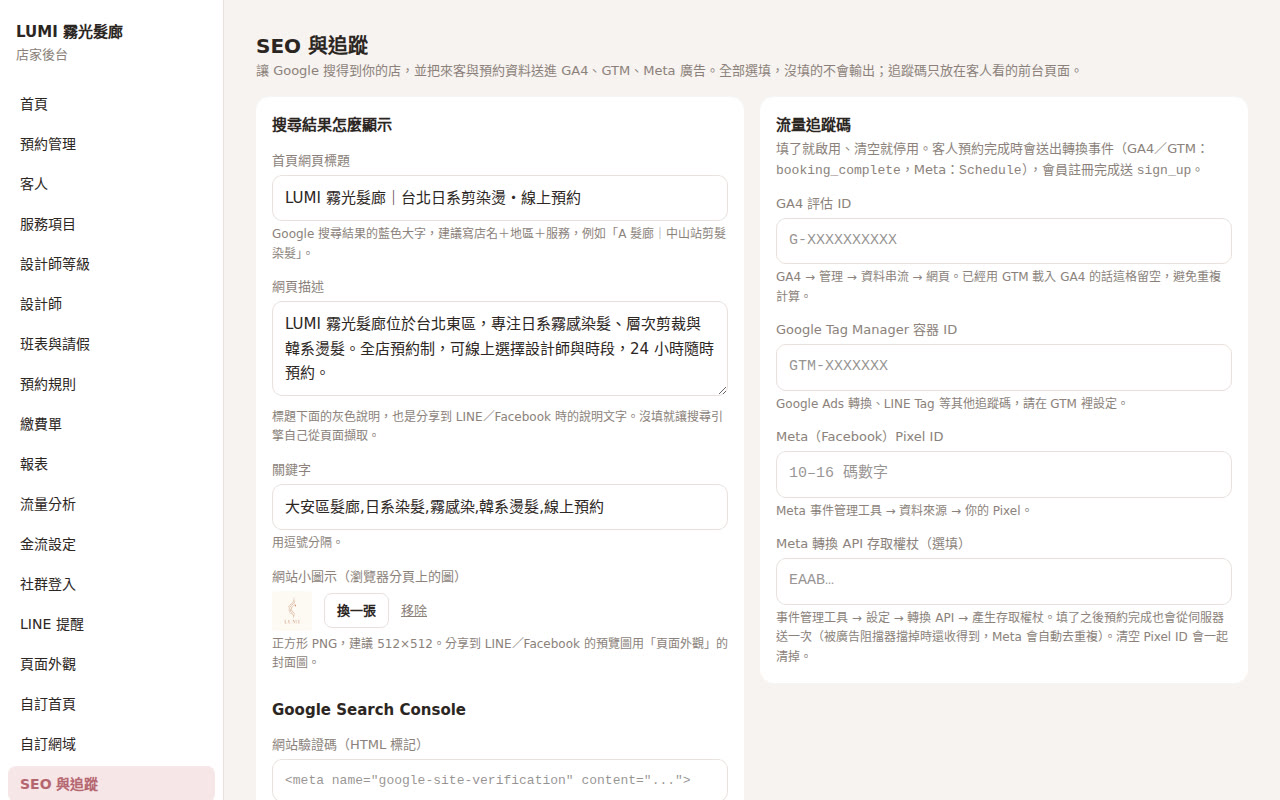The width and height of the screenshot is (1280, 800).
Task: Open the 客人 section
Action: (111, 184)
